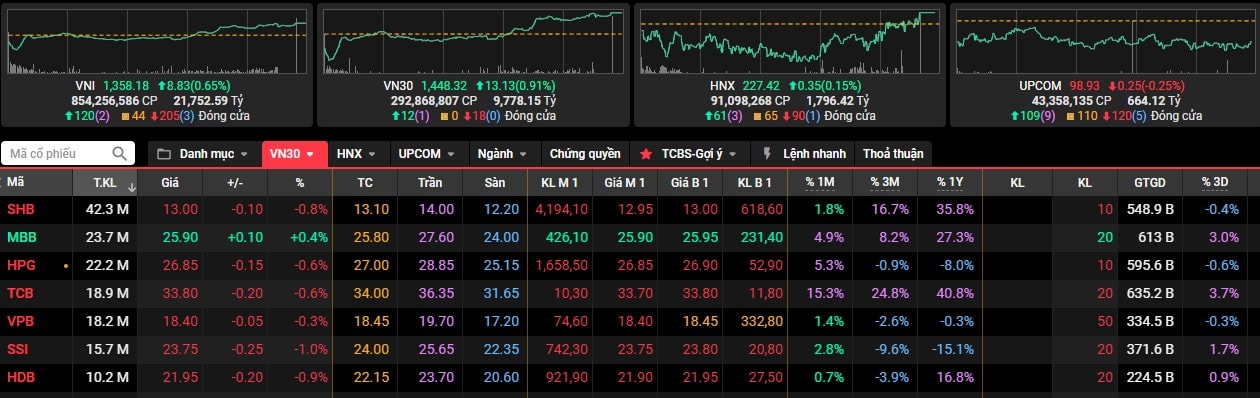1260x398 pixels.
Task: Click the orange dot beside HPG
Action: 66,267
